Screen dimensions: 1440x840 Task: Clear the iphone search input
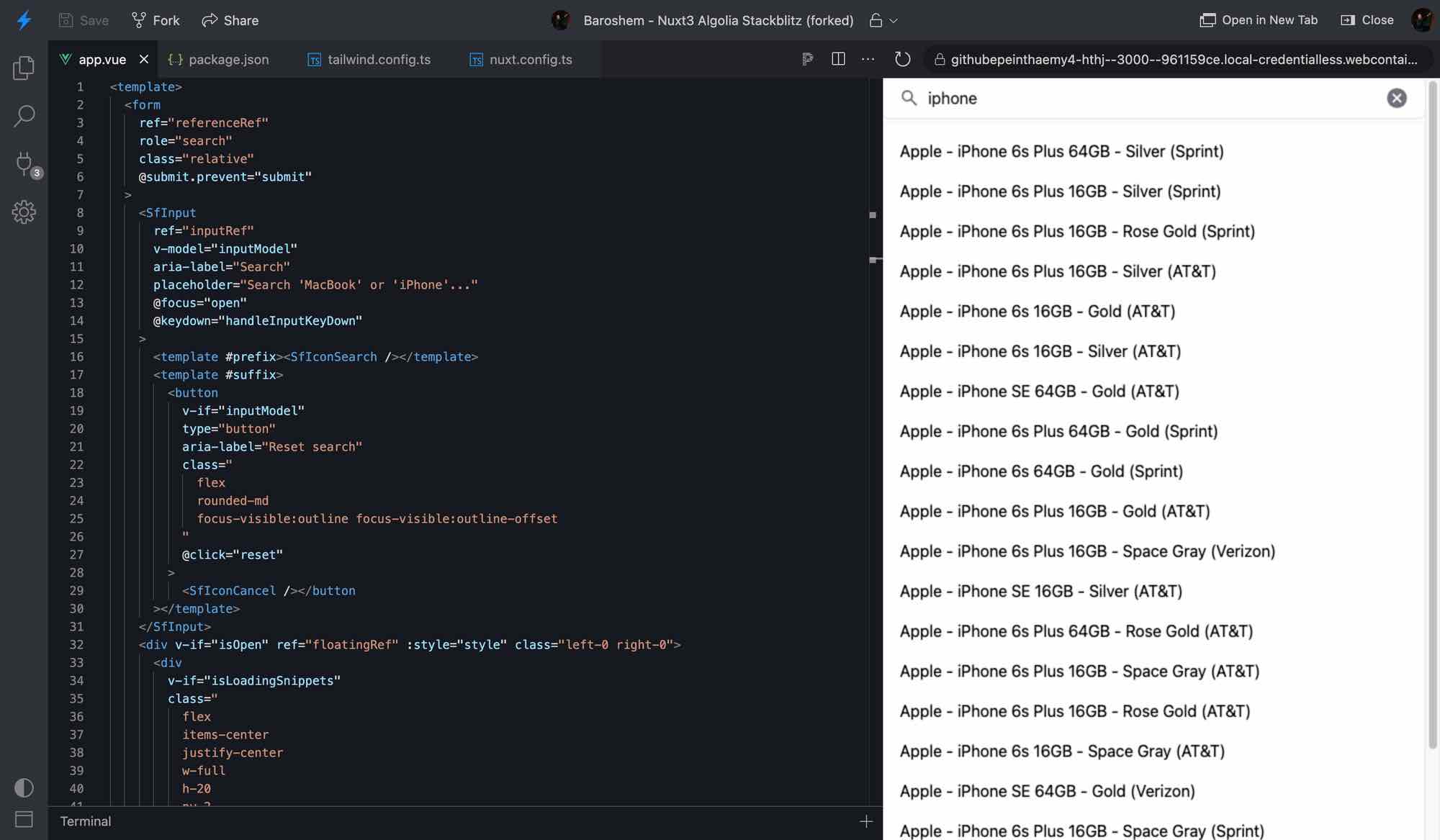coord(1397,98)
